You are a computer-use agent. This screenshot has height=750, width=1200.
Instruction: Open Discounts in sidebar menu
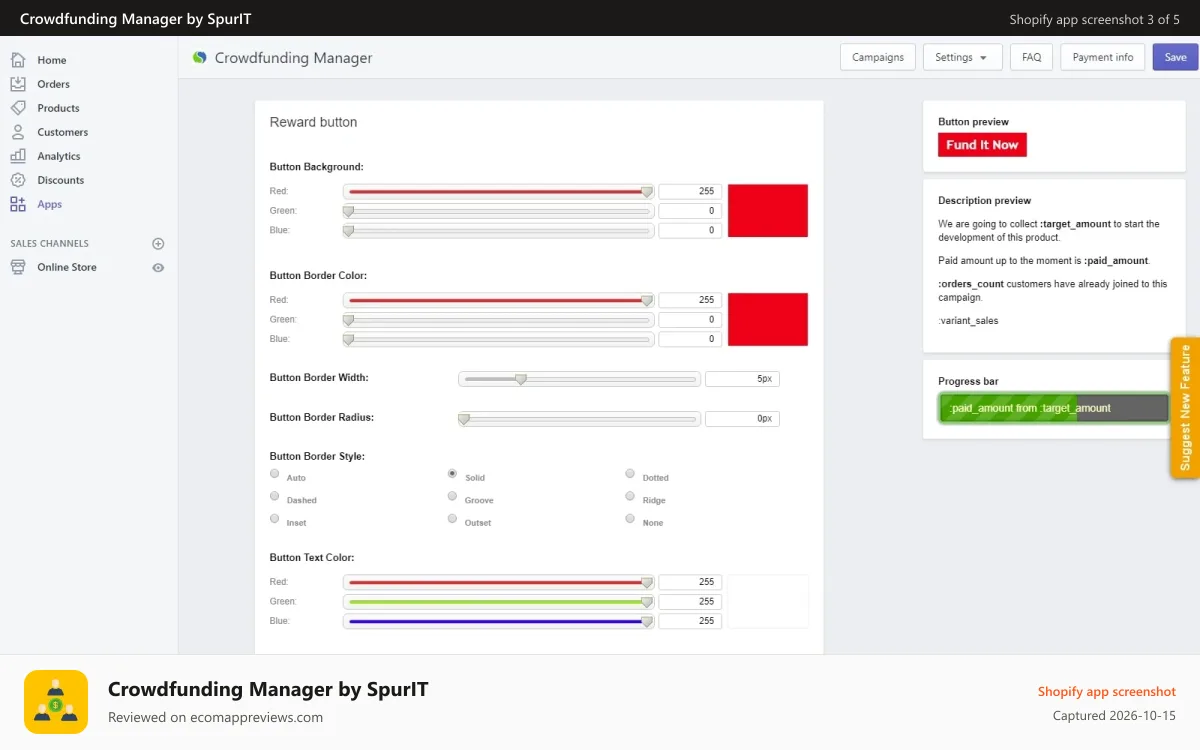pos(61,180)
